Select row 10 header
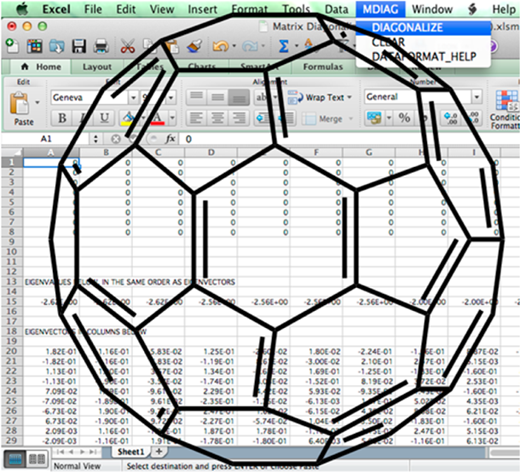The width and height of the screenshot is (520, 472). pyautogui.click(x=12, y=252)
